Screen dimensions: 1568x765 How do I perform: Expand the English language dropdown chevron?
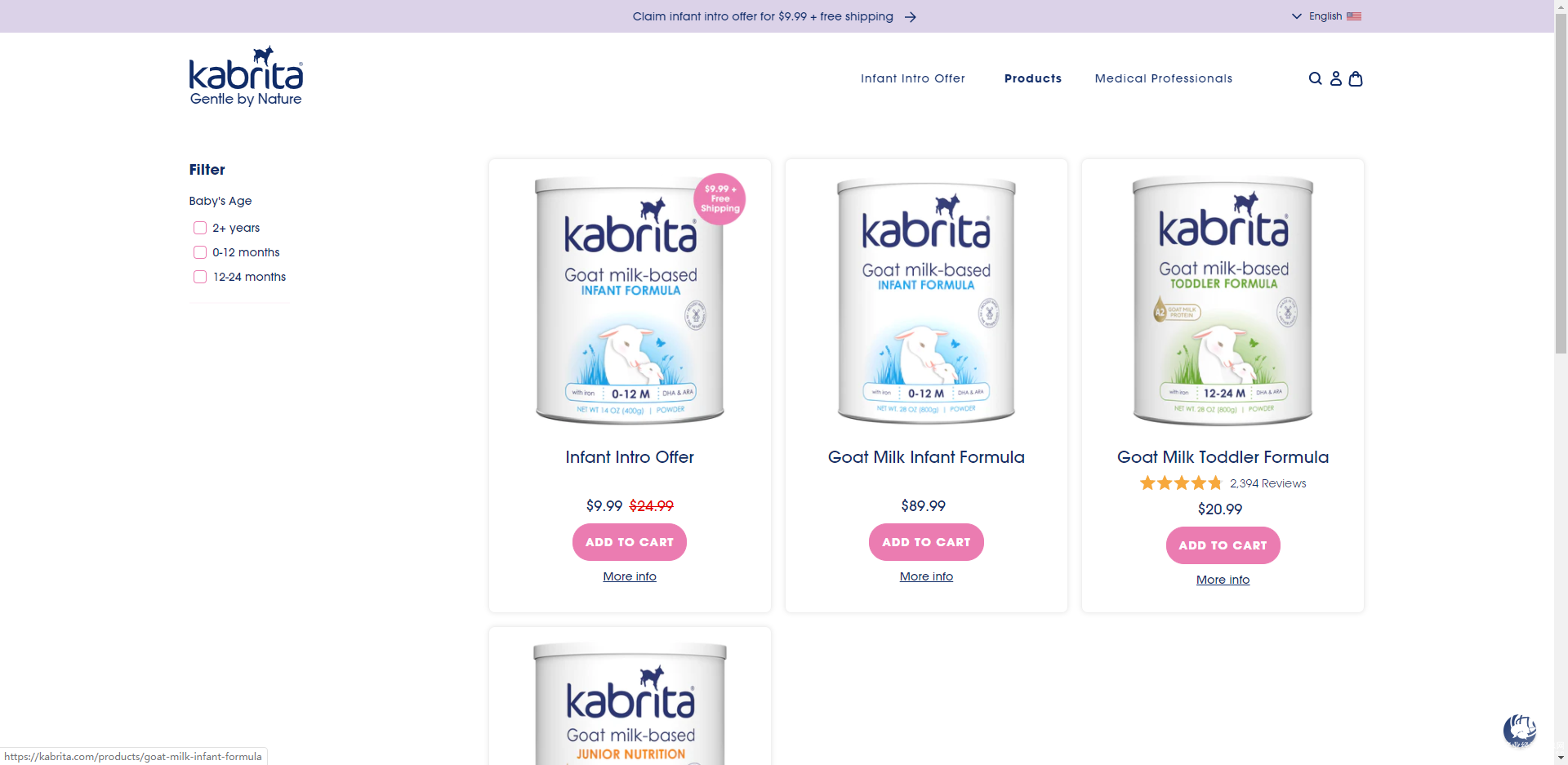(x=1297, y=16)
